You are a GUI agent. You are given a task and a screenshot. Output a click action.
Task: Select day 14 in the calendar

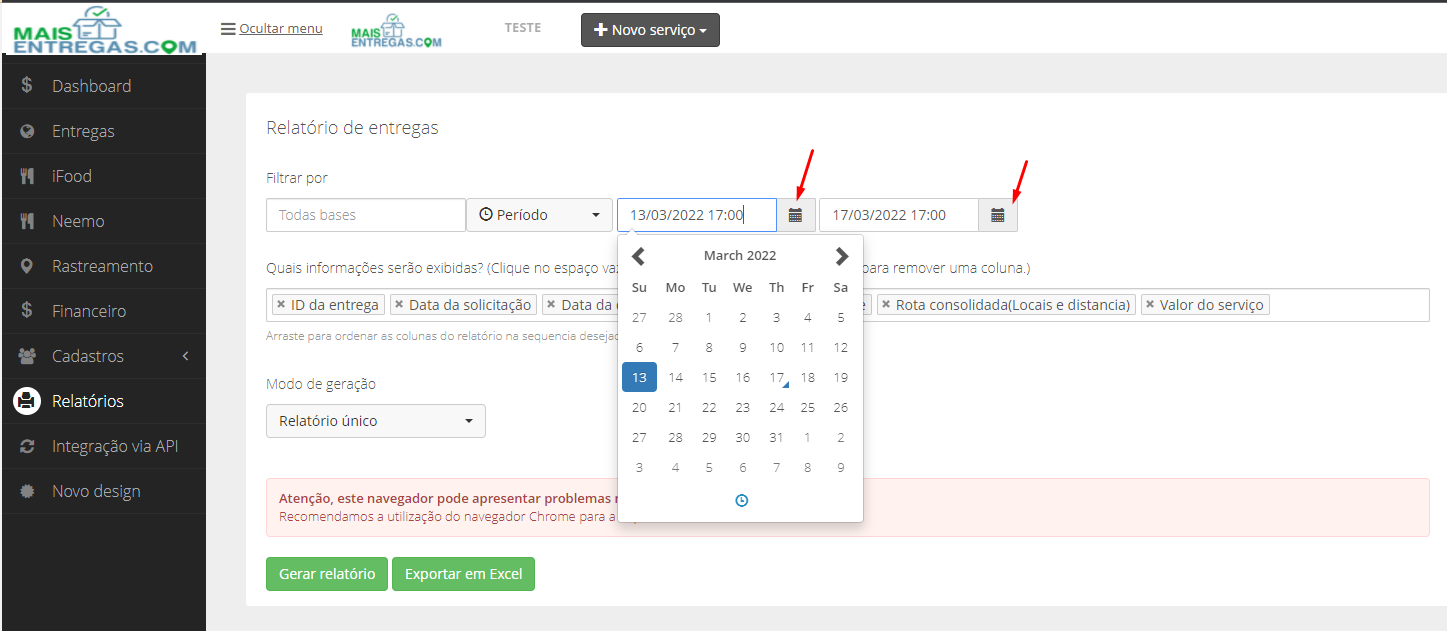[675, 378]
